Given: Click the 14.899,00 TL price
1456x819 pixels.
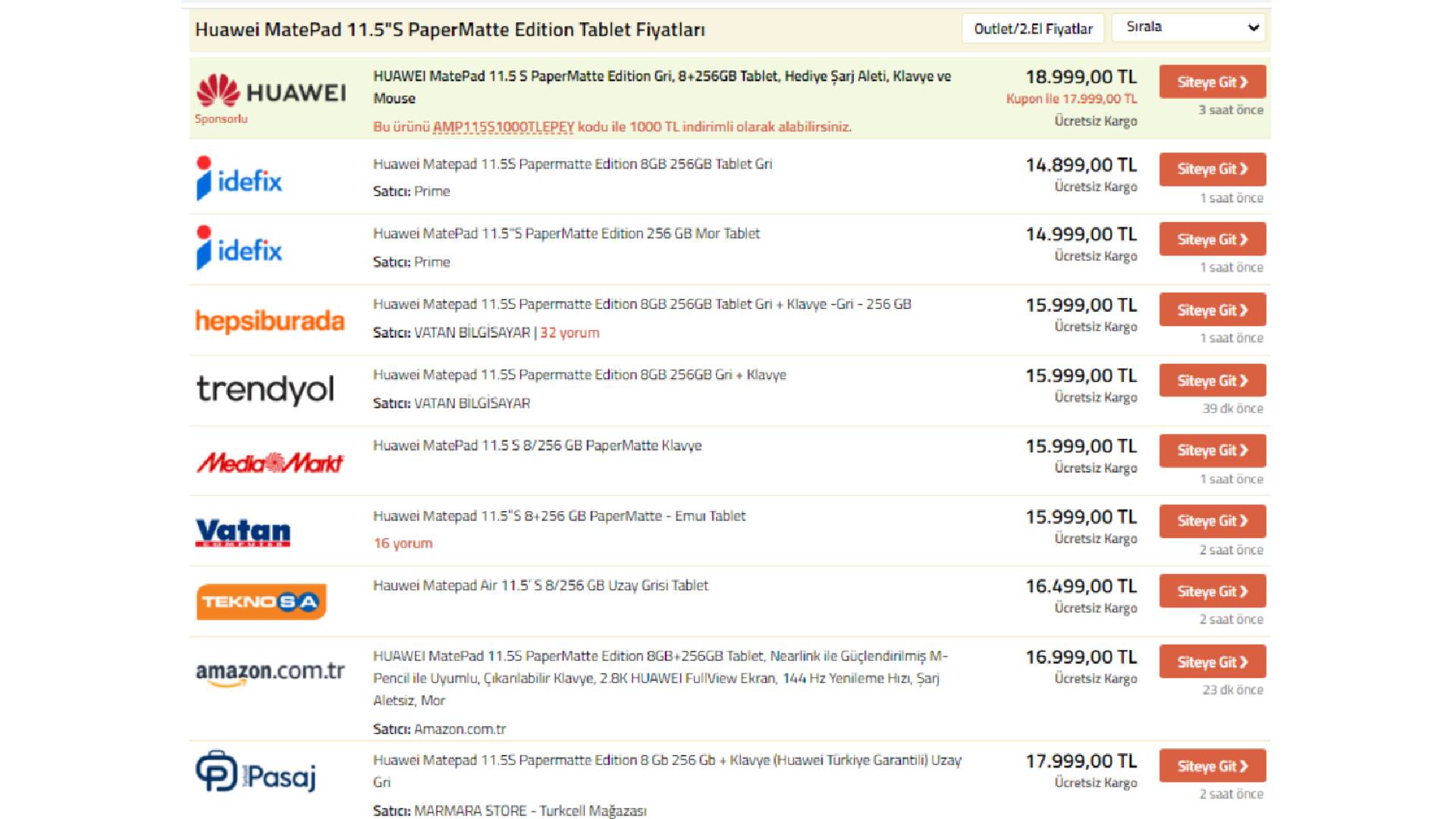Looking at the screenshot, I should (x=1081, y=165).
